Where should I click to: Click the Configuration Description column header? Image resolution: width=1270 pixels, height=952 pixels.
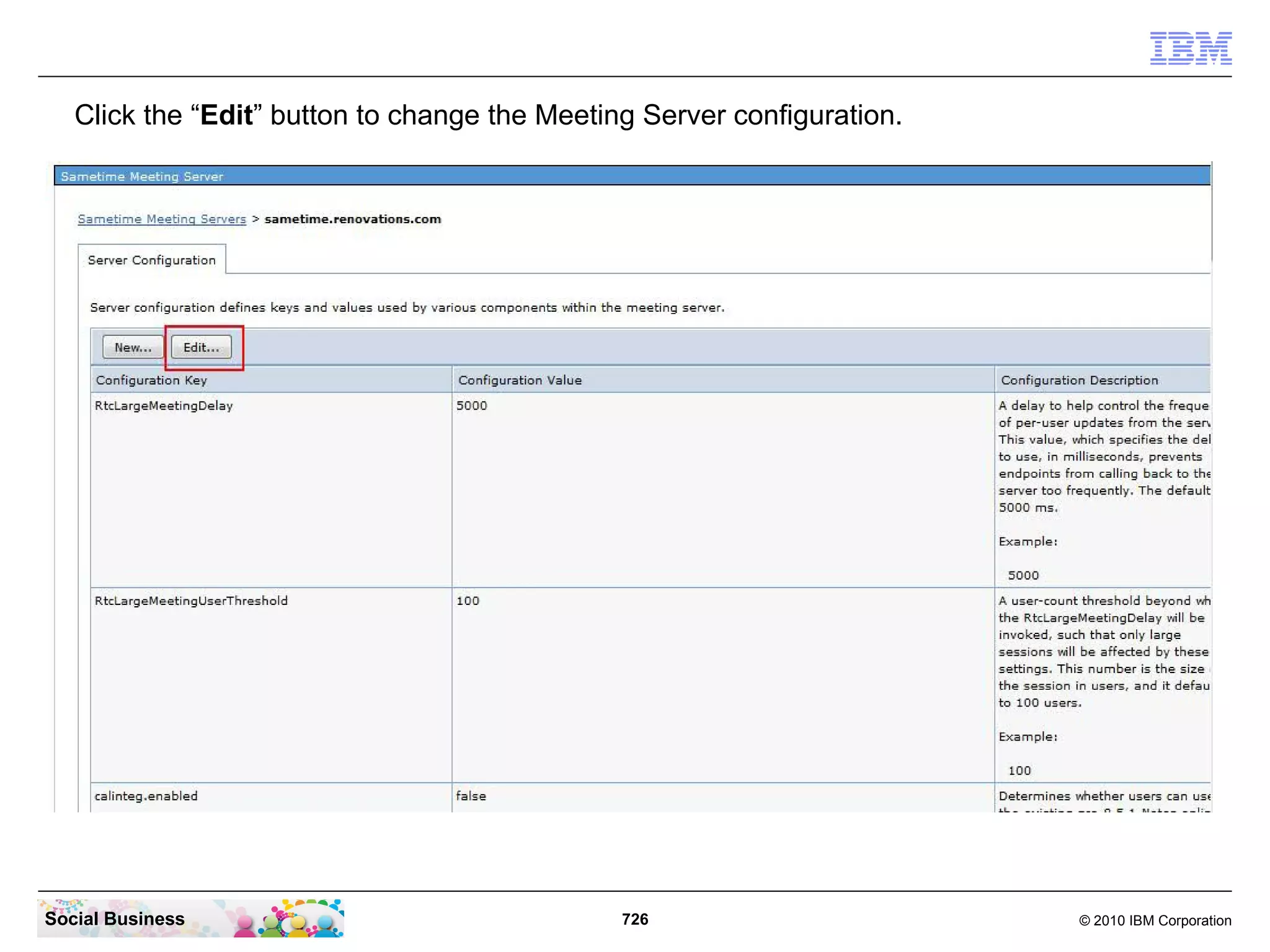1103,380
